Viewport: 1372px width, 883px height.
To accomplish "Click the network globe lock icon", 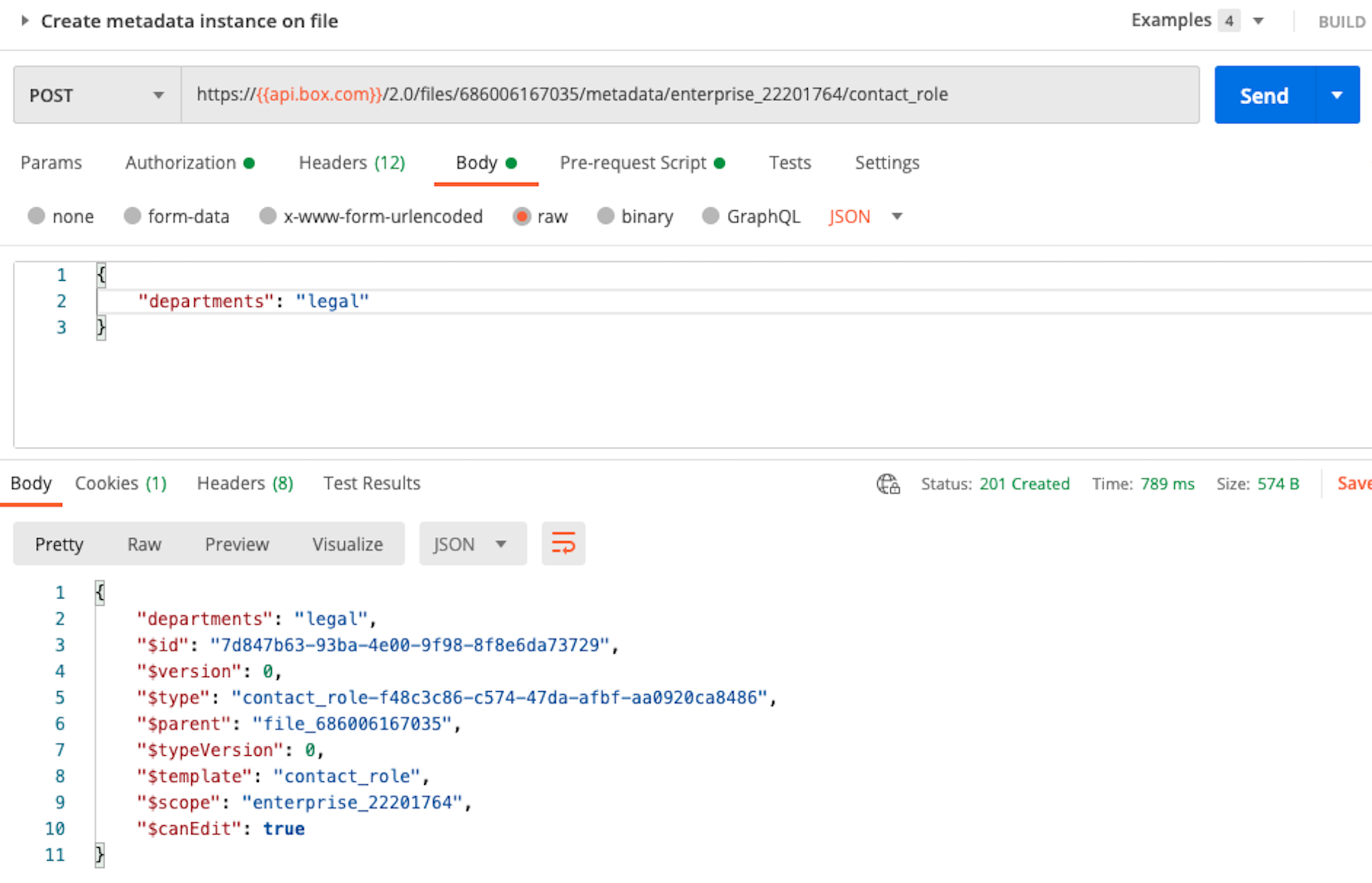I will click(888, 484).
